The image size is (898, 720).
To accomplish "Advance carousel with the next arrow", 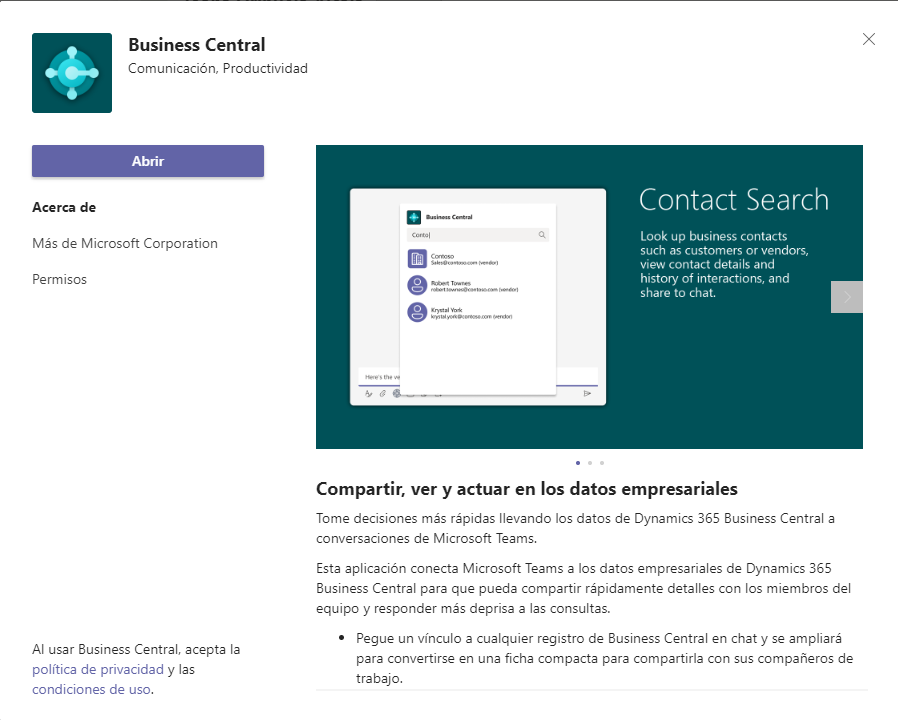I will pos(846,297).
